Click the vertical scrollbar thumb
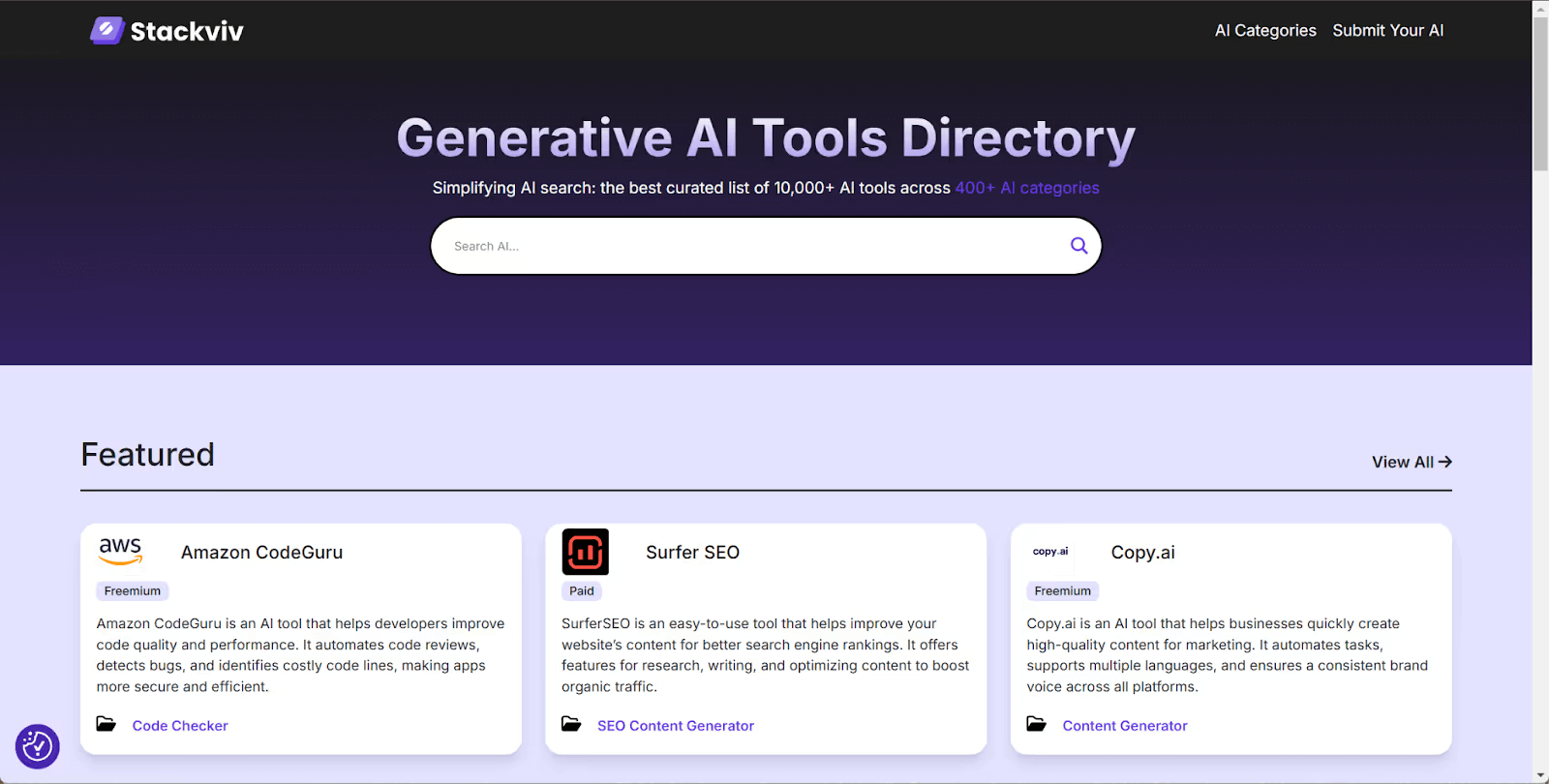The width and height of the screenshot is (1549, 784). click(x=1540, y=94)
